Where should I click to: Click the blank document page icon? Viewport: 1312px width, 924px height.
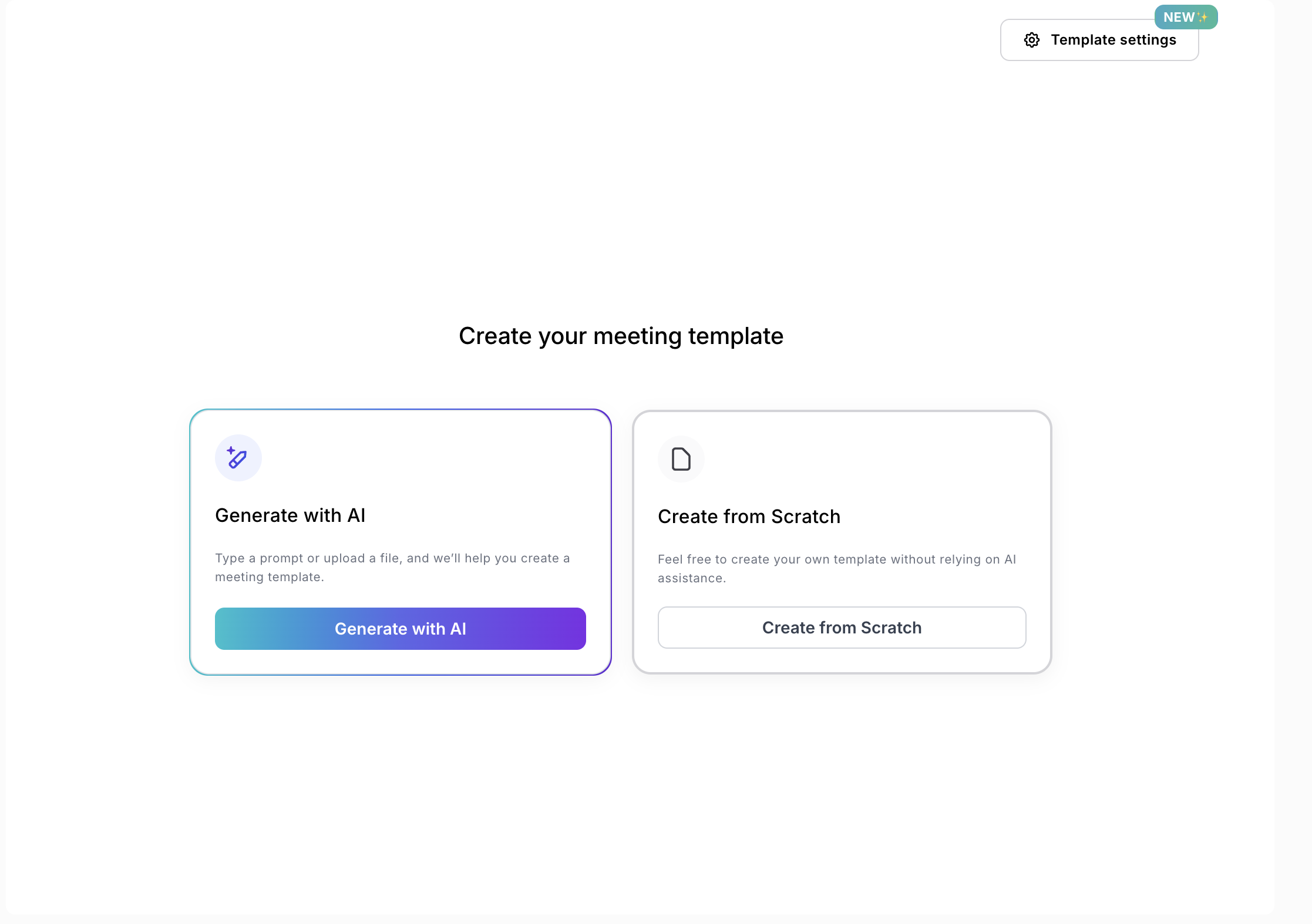(x=681, y=459)
